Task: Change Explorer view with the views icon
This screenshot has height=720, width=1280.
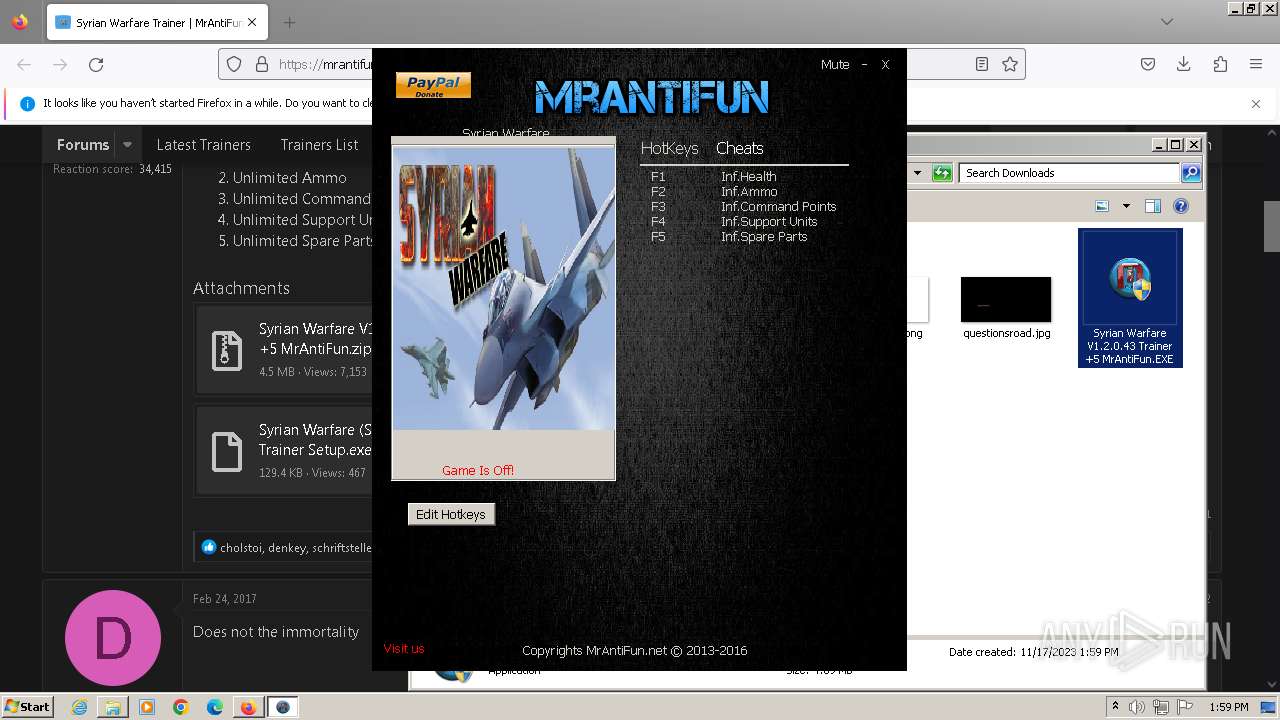Action: 1102,206
